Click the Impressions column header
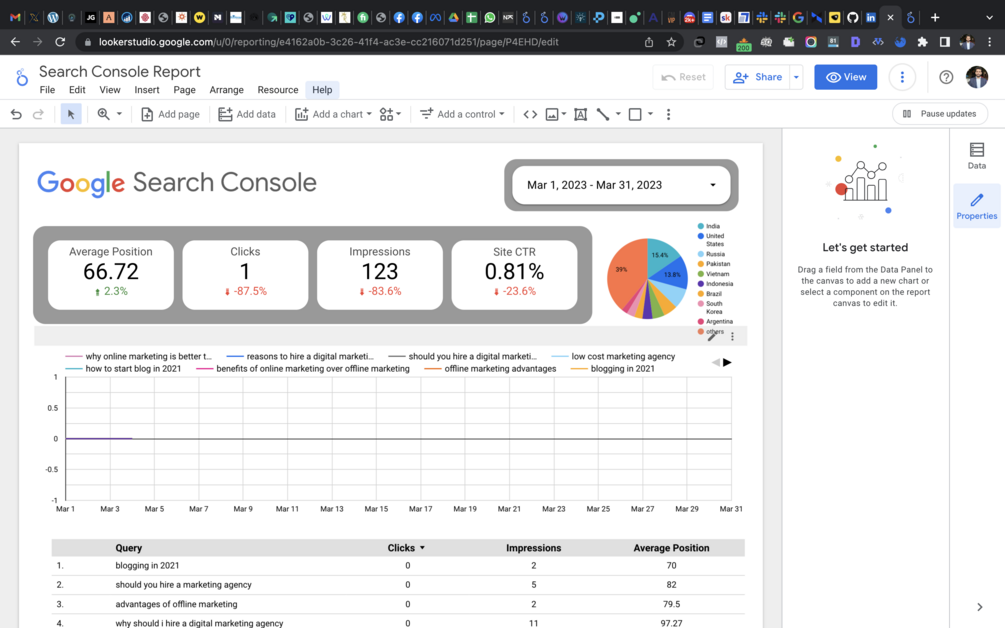The height and width of the screenshot is (628, 1005). tap(533, 548)
